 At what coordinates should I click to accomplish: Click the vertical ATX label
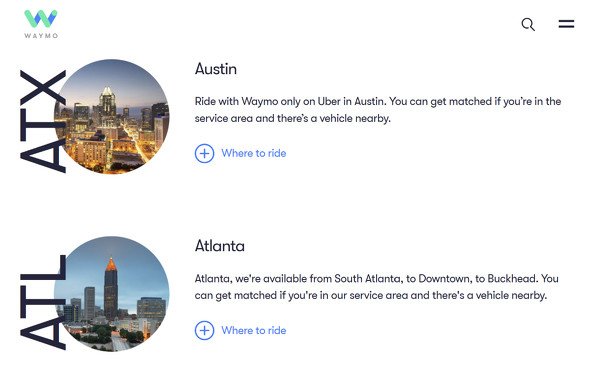(x=43, y=121)
